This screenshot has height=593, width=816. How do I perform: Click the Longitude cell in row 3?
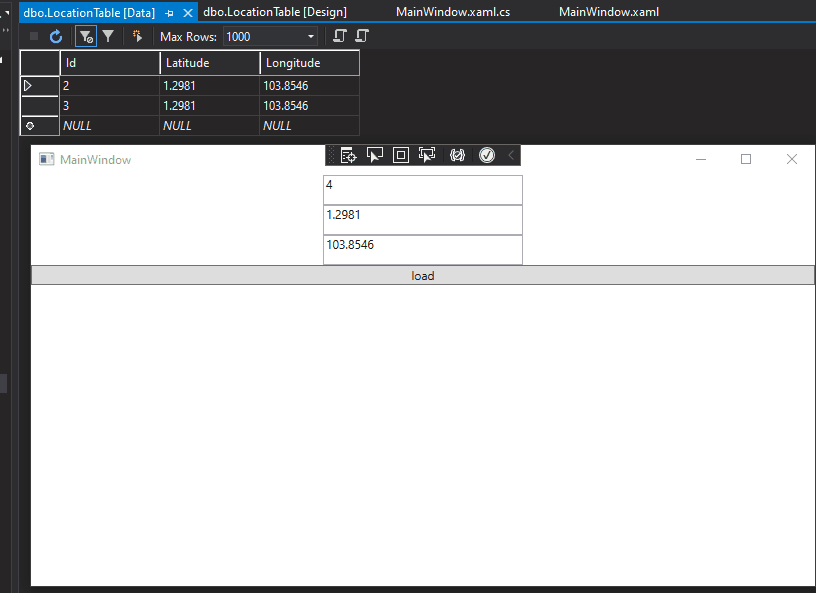310,106
